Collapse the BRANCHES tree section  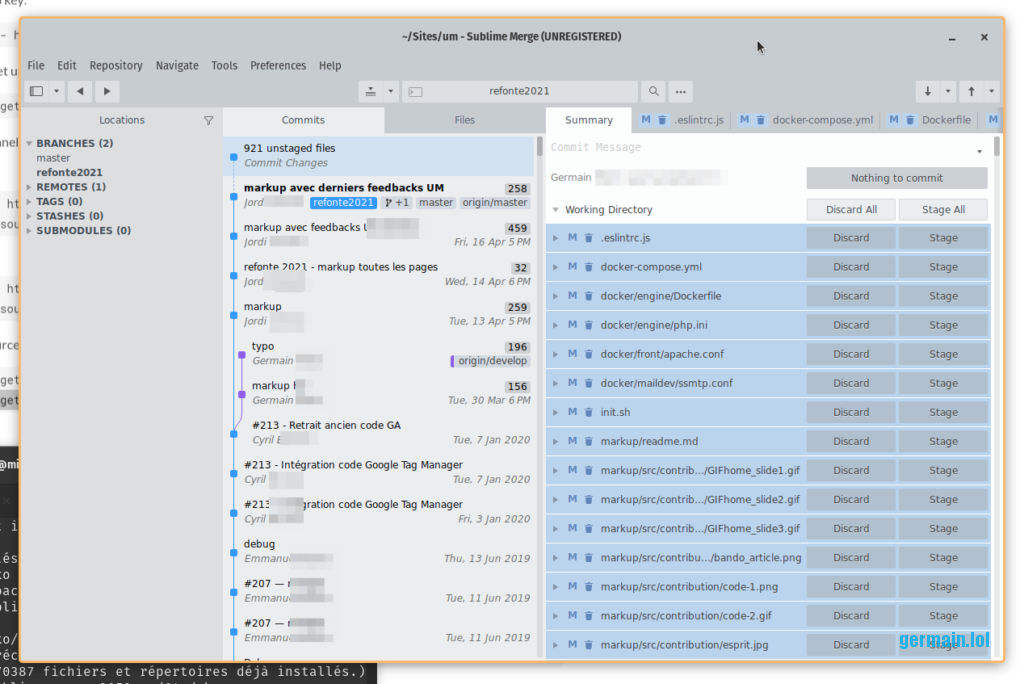pos(29,143)
